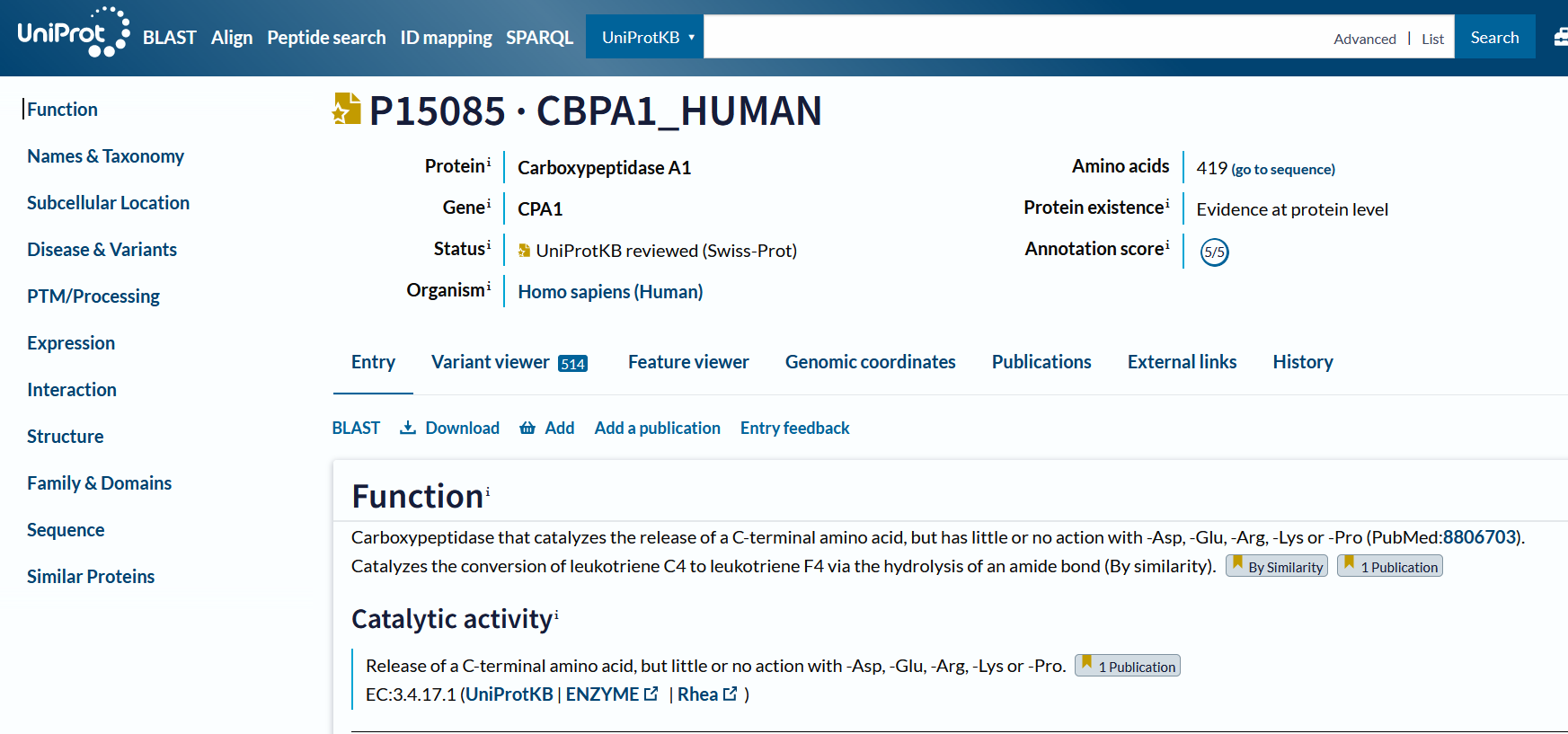
Task: Open UniProtKB link for EC 3.4.17.1
Action: 509,694
